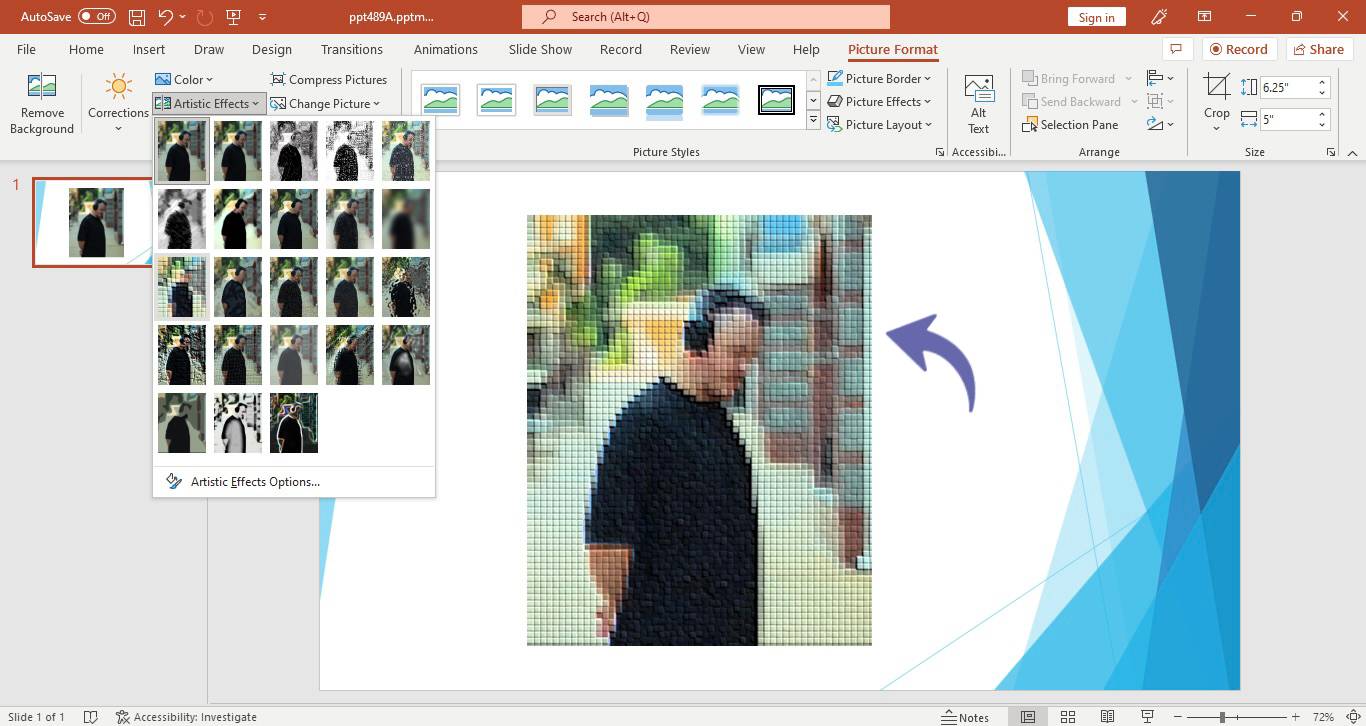This screenshot has width=1366, height=726.
Task: Open Ribbon Display Options icon
Action: (1205, 16)
